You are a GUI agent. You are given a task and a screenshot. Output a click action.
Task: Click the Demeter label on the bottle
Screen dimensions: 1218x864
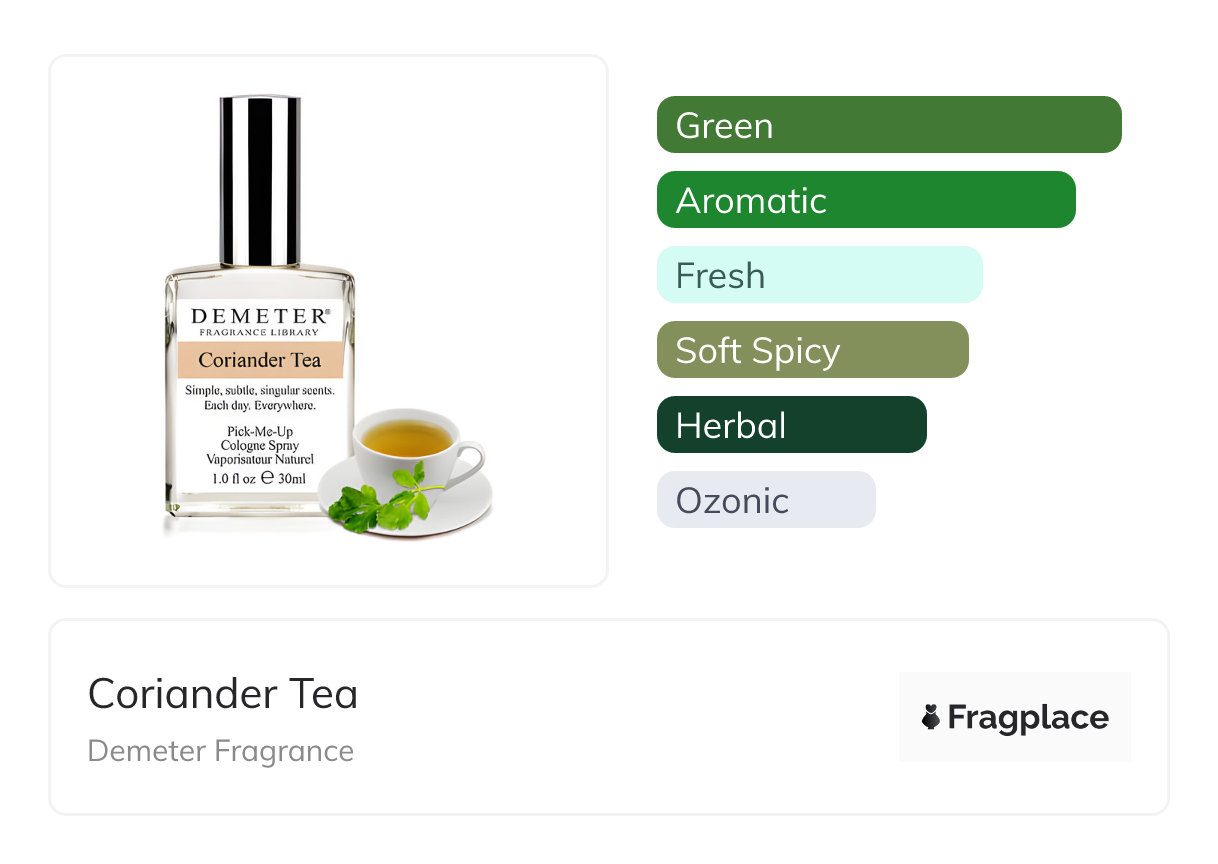click(x=260, y=316)
